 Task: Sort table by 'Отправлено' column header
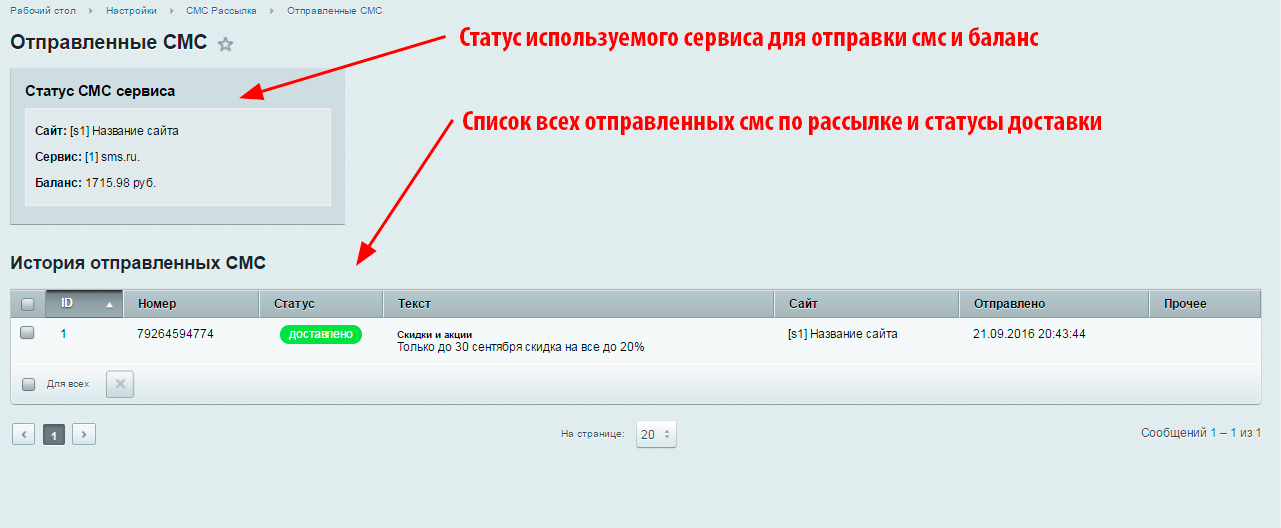pyautogui.click(x=1008, y=304)
